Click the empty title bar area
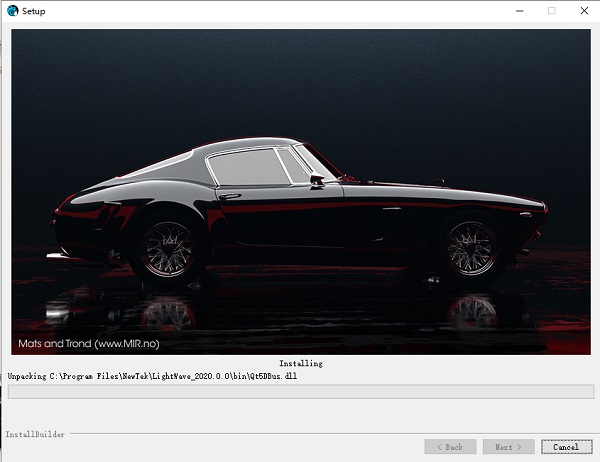The height and width of the screenshot is (462, 600). (x=280, y=11)
